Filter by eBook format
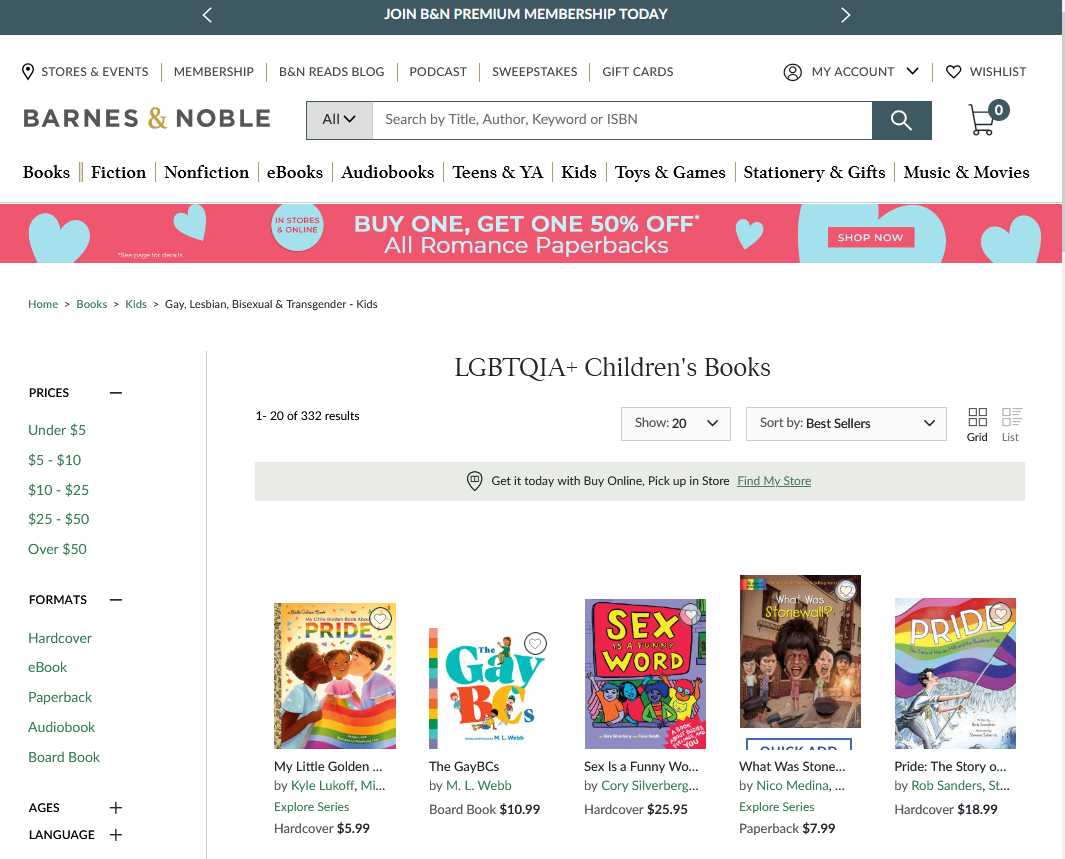Image resolution: width=1065 pixels, height=859 pixels. point(48,667)
